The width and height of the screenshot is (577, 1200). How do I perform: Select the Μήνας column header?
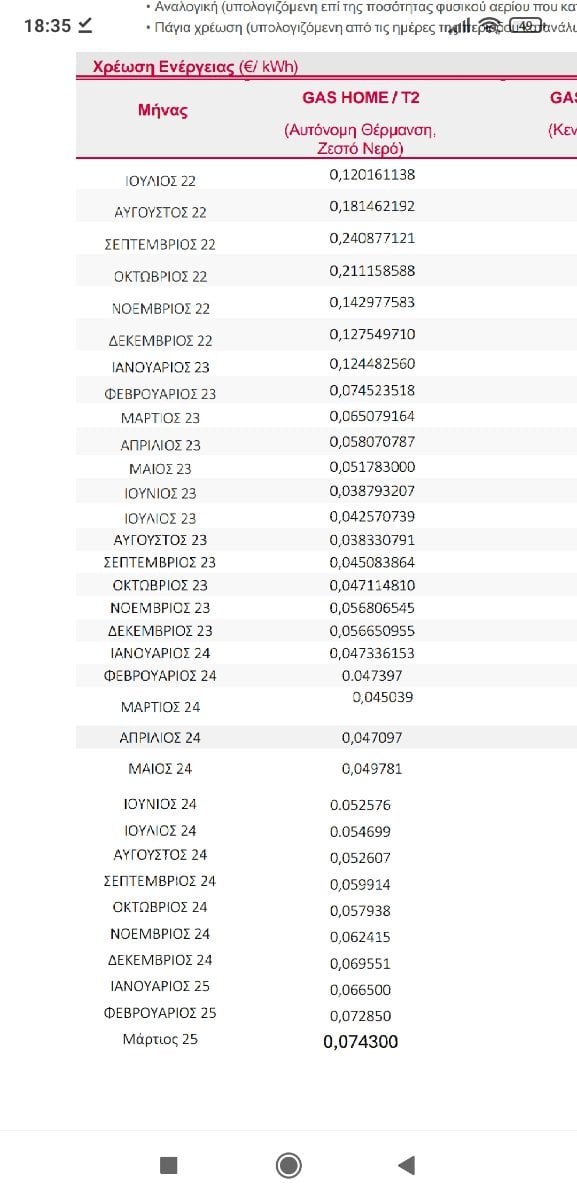coord(163,110)
